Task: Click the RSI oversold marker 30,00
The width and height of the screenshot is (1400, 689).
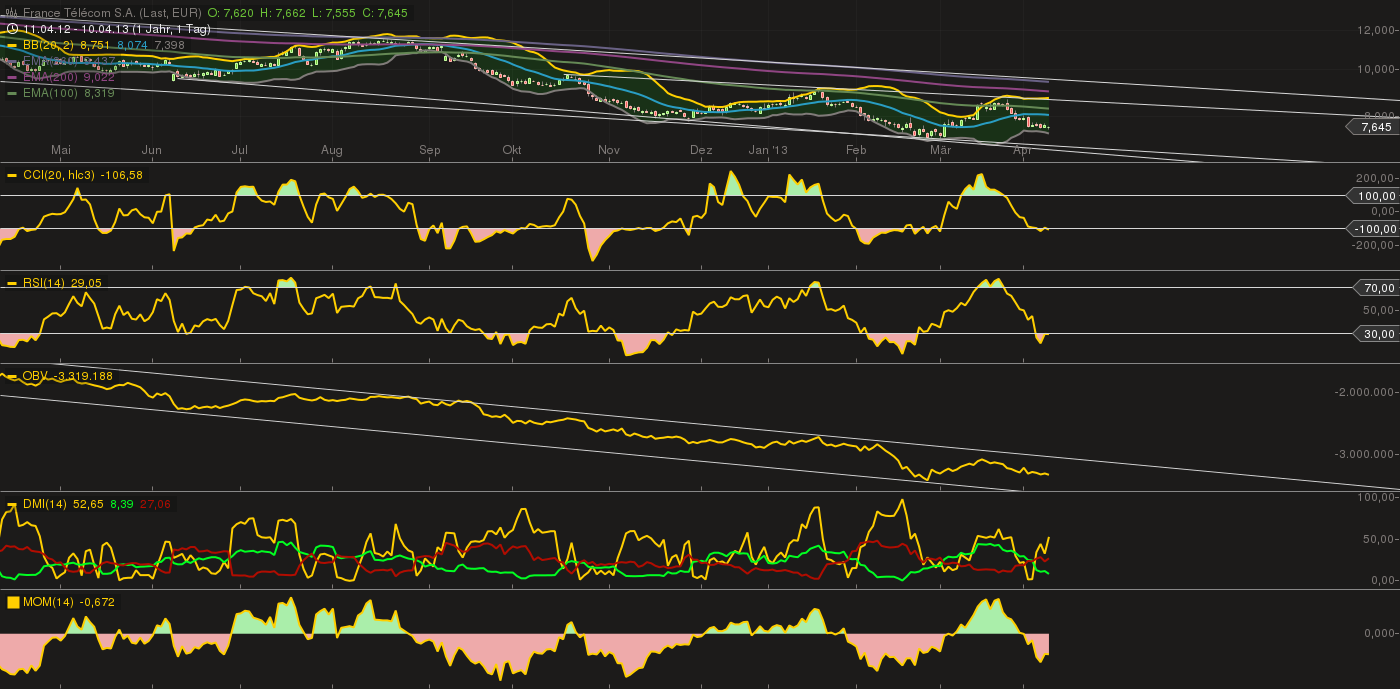Action: point(1376,334)
